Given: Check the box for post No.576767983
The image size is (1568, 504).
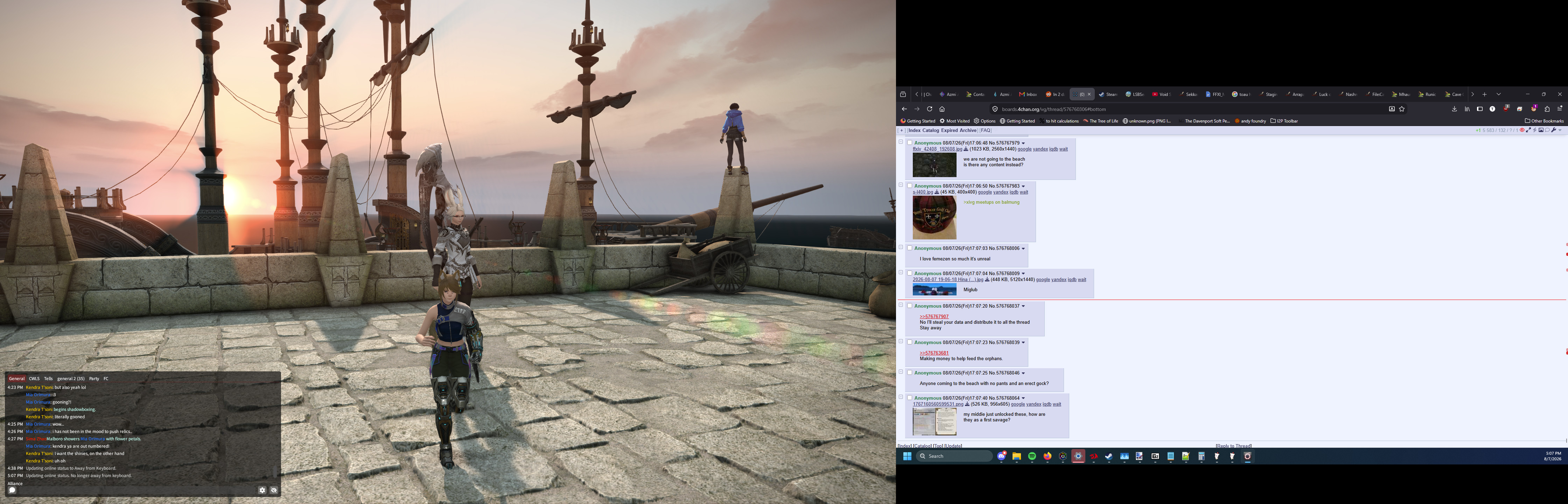Looking at the screenshot, I should tap(909, 185).
